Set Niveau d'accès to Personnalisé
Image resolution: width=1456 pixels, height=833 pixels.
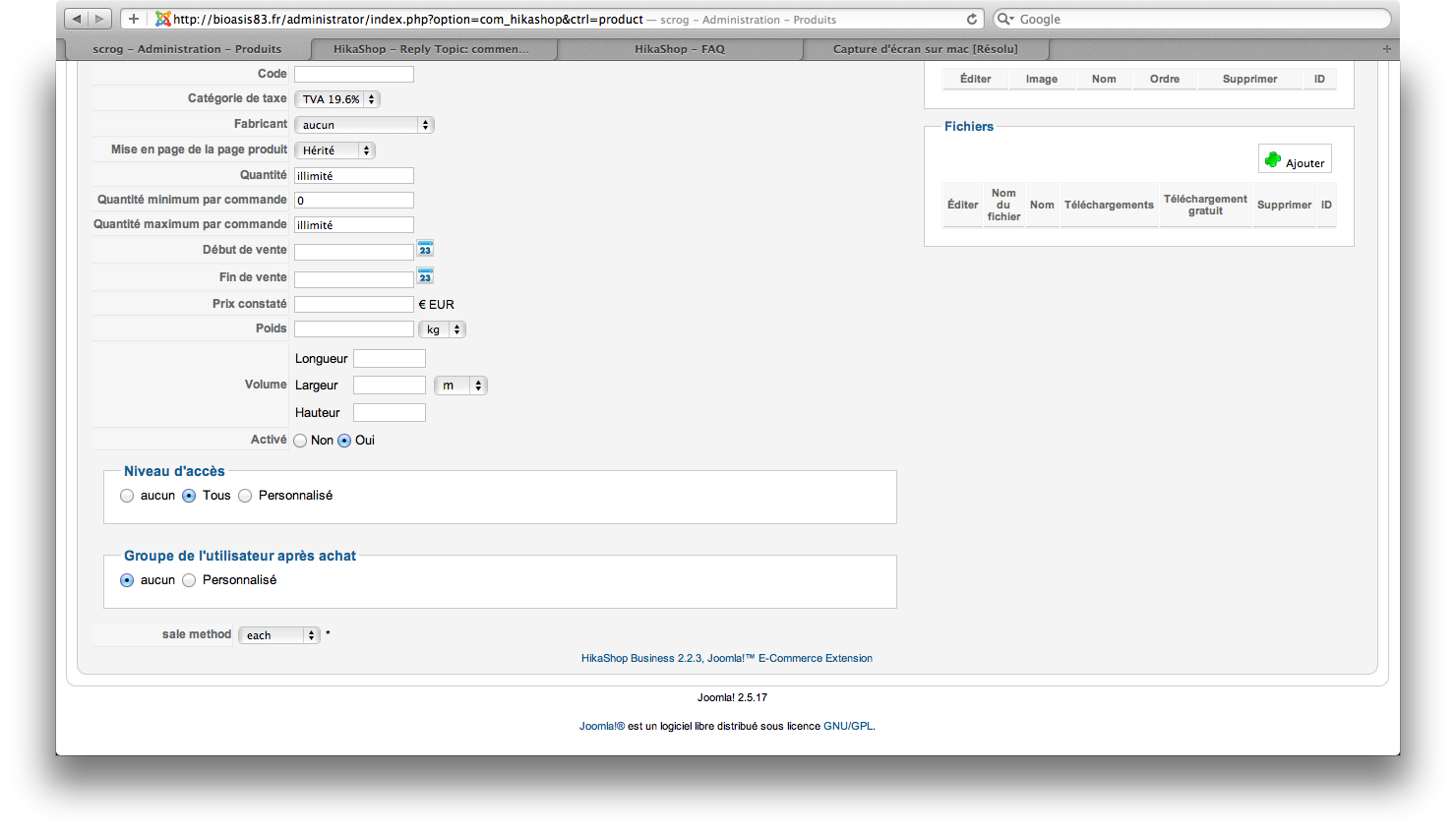[246, 496]
